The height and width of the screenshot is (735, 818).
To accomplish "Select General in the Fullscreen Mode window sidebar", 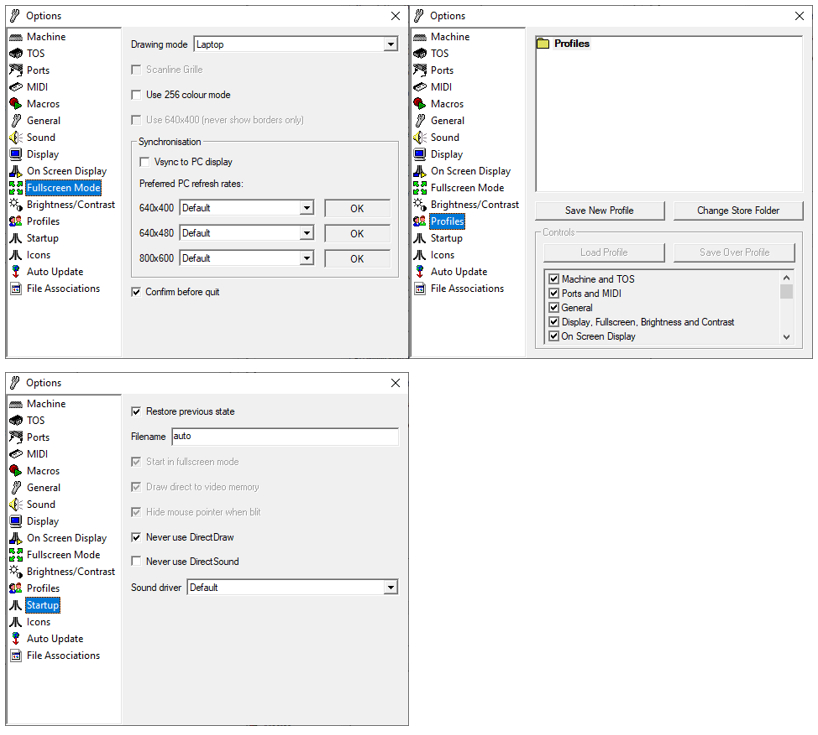I will [44, 121].
